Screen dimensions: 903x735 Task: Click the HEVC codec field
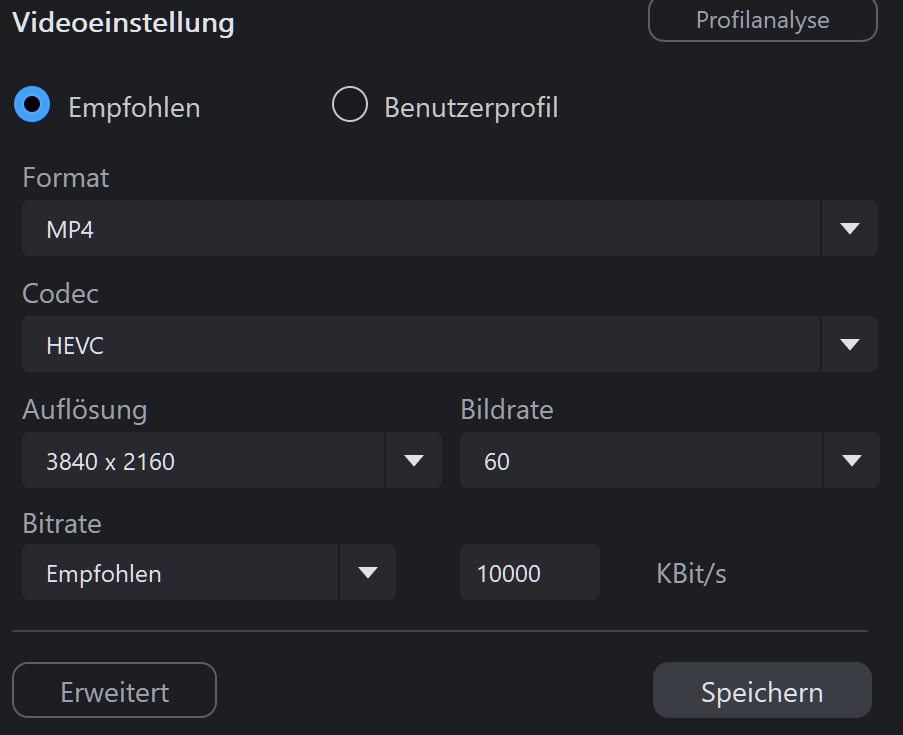(420, 345)
